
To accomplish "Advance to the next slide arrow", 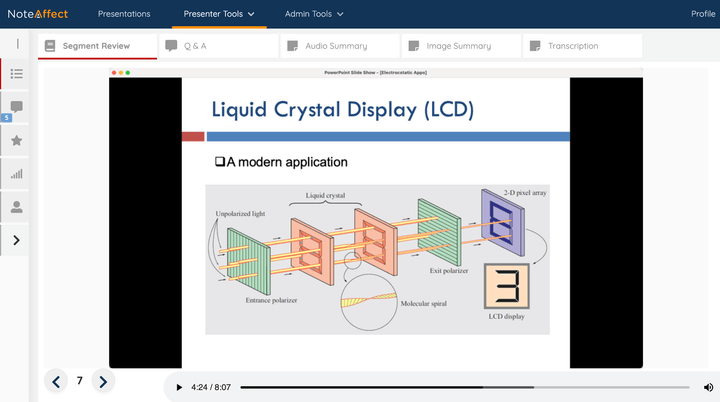I will tap(103, 381).
